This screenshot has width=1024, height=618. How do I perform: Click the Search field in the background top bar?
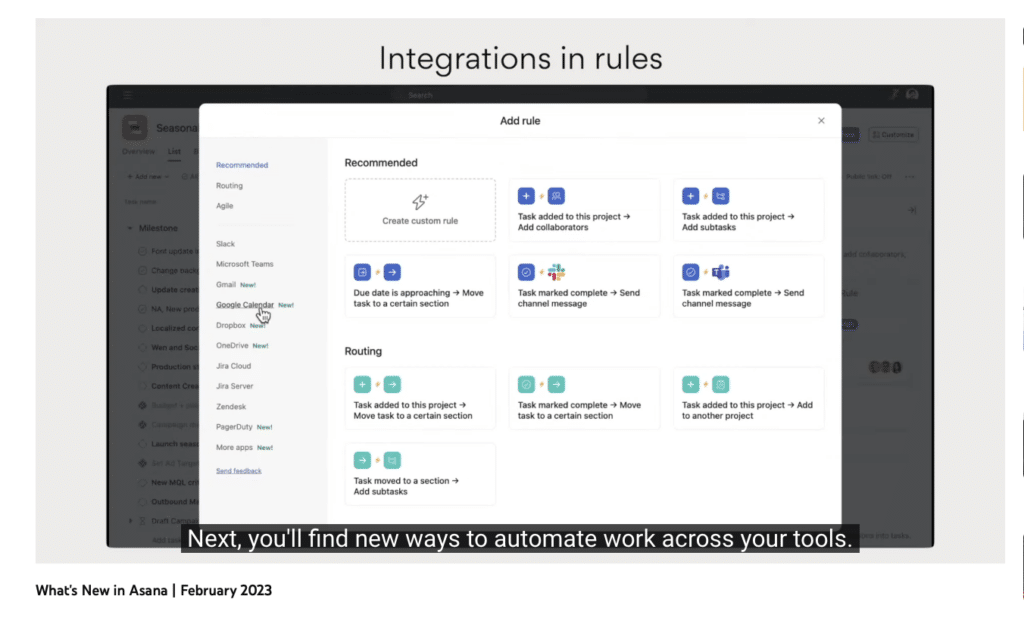tap(519, 95)
